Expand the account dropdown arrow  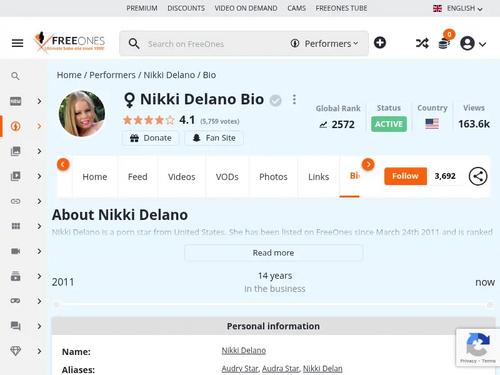482,44
